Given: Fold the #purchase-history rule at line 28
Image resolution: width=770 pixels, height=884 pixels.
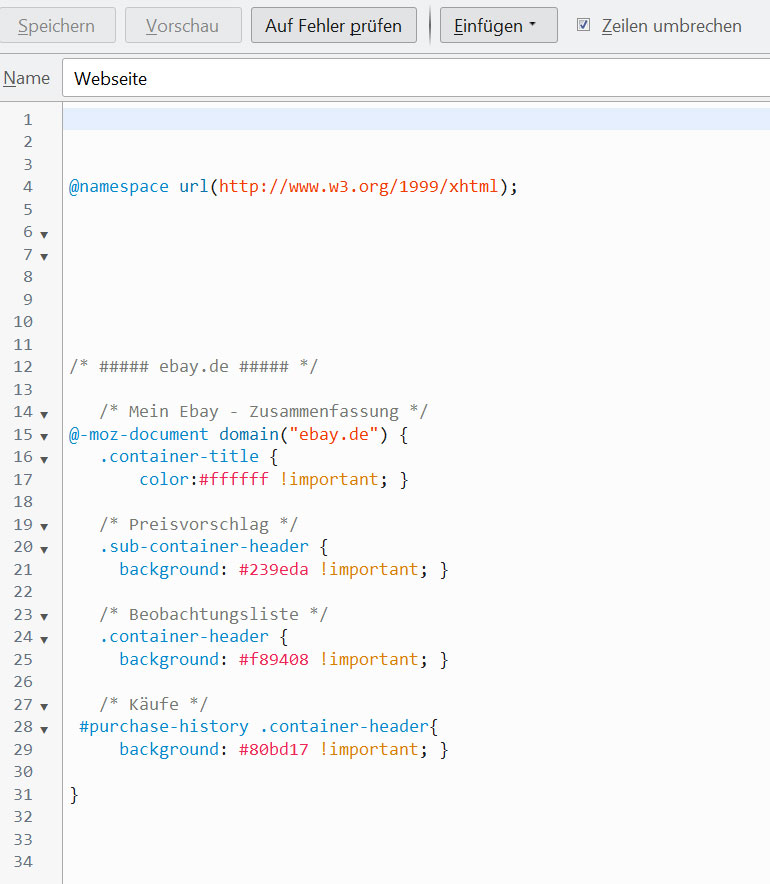Looking at the screenshot, I should pos(44,728).
